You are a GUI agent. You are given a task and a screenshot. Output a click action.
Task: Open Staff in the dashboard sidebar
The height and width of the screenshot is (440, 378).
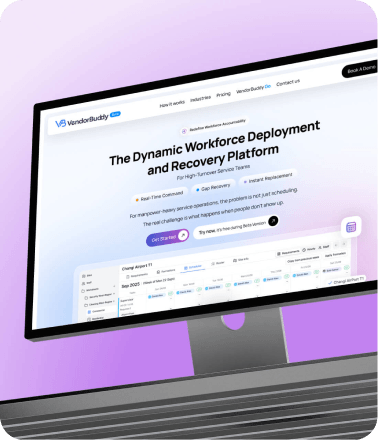tap(87, 283)
